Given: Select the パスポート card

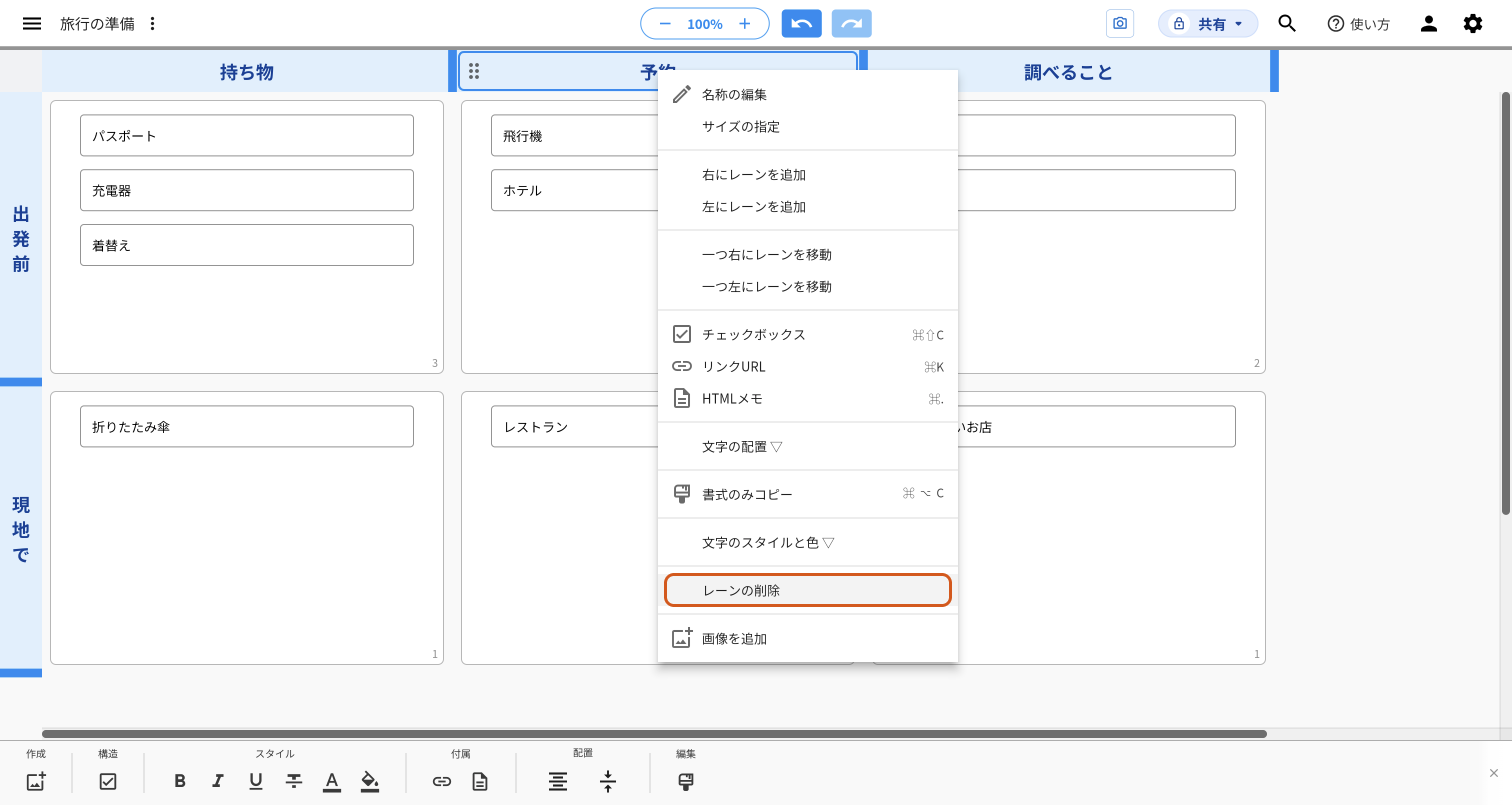Looking at the screenshot, I should click(x=247, y=135).
